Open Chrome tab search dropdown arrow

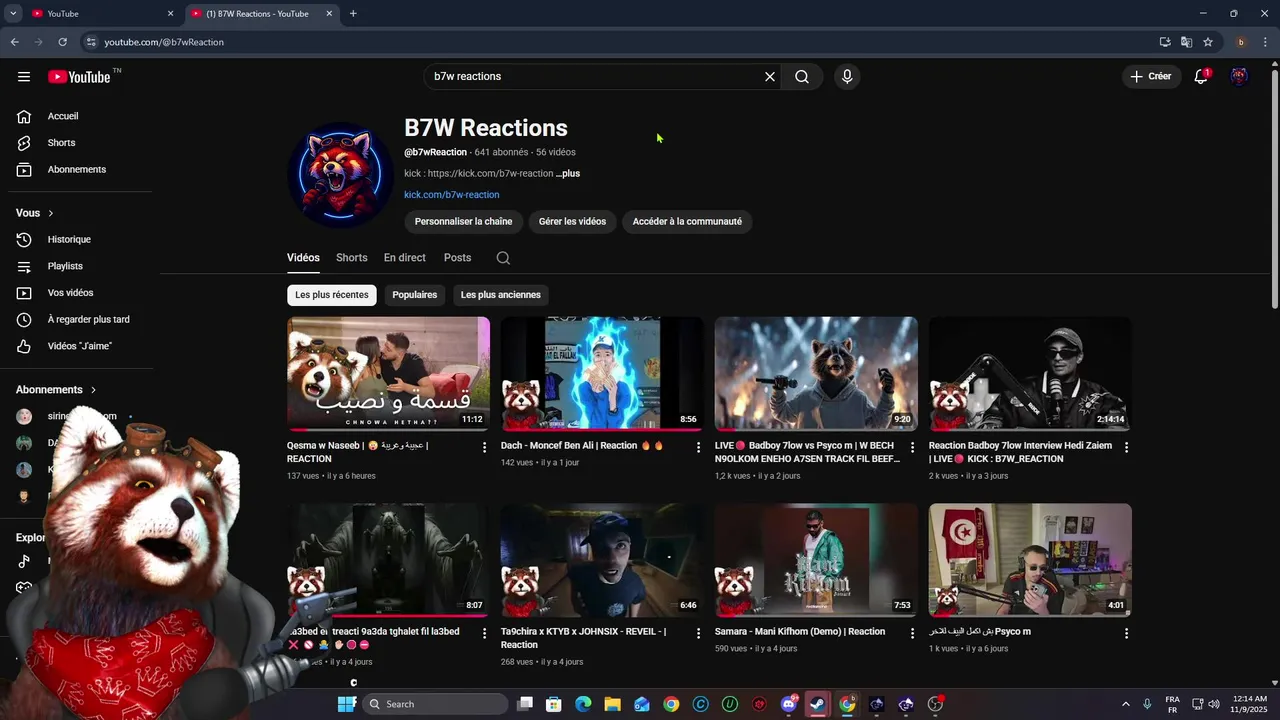pyautogui.click(x=13, y=13)
